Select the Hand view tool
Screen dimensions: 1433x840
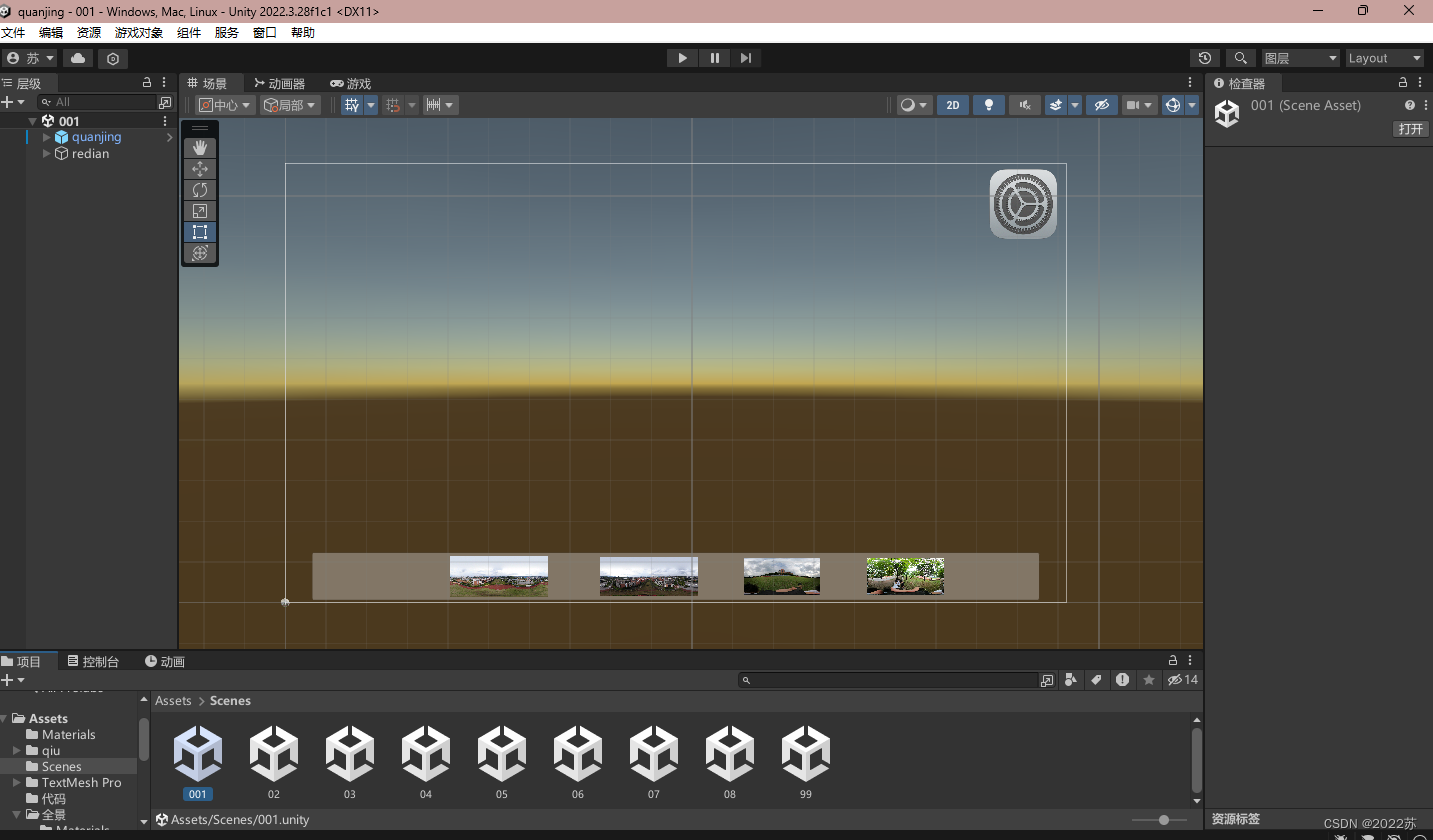200,147
